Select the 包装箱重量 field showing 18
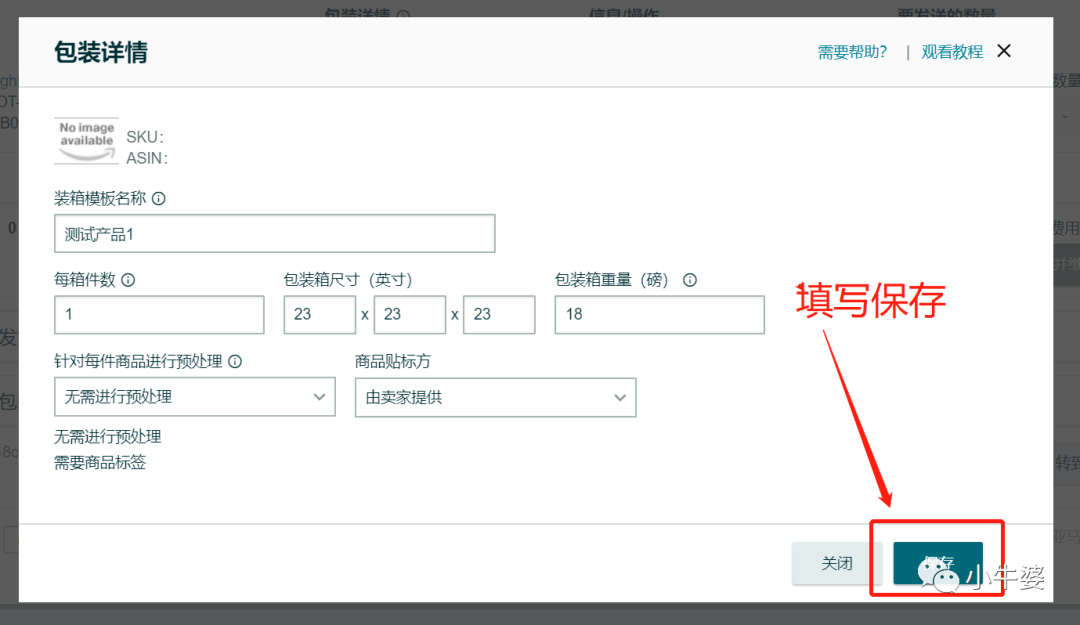Screen dimensions: 1080x625 click(659, 314)
